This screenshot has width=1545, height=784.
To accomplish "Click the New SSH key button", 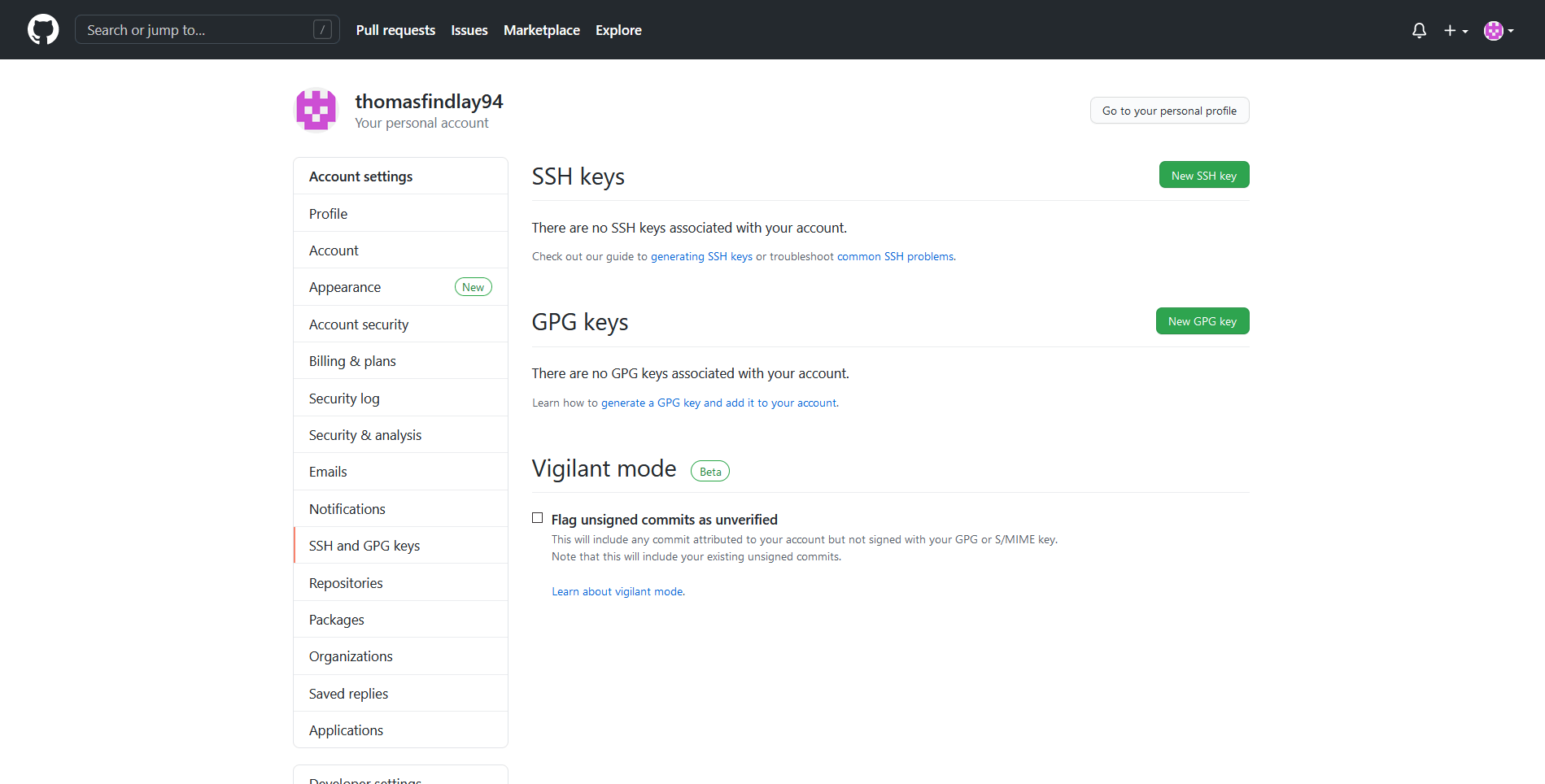I will coord(1204,175).
